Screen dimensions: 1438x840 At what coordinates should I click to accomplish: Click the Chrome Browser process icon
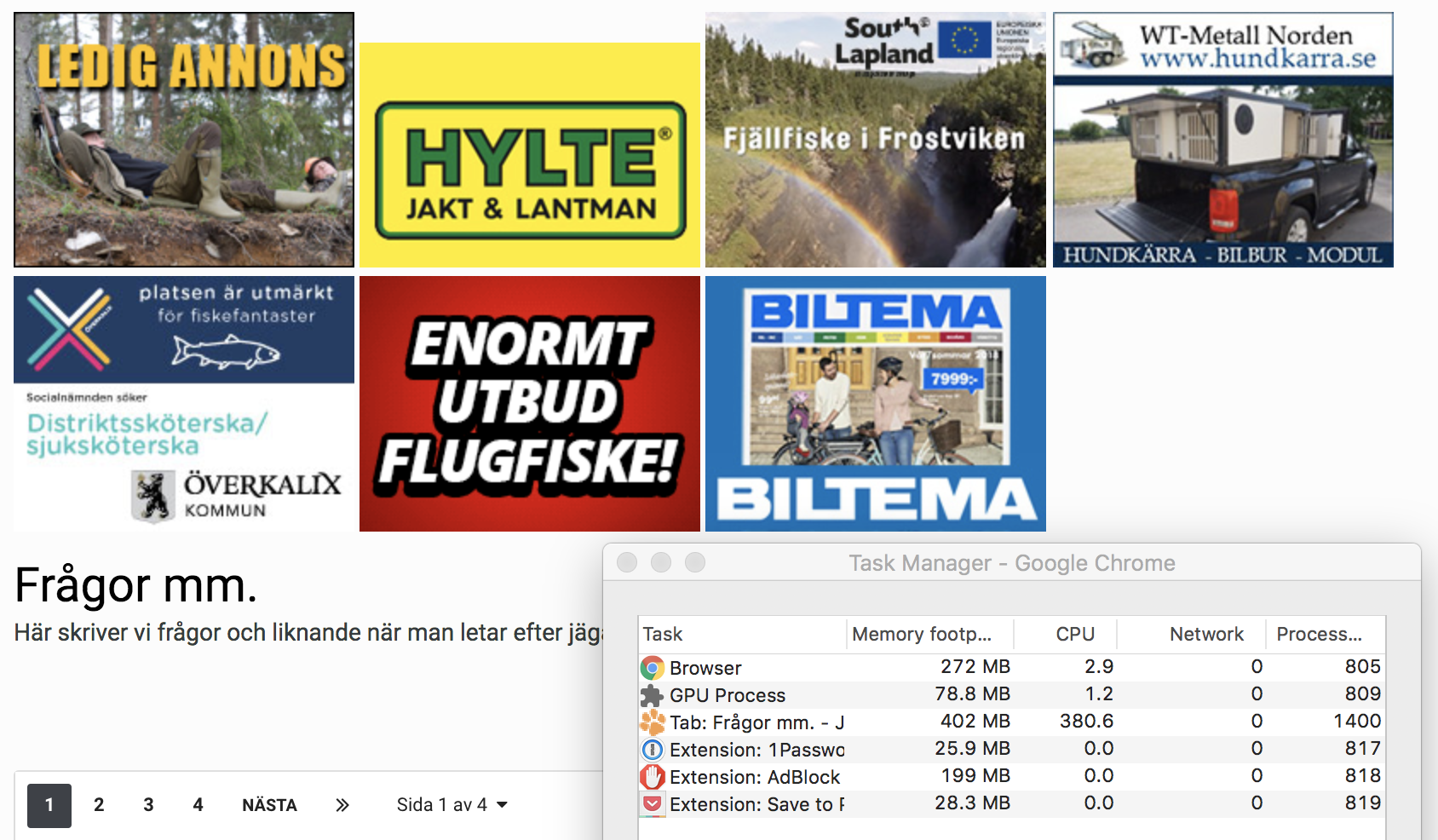click(x=653, y=668)
